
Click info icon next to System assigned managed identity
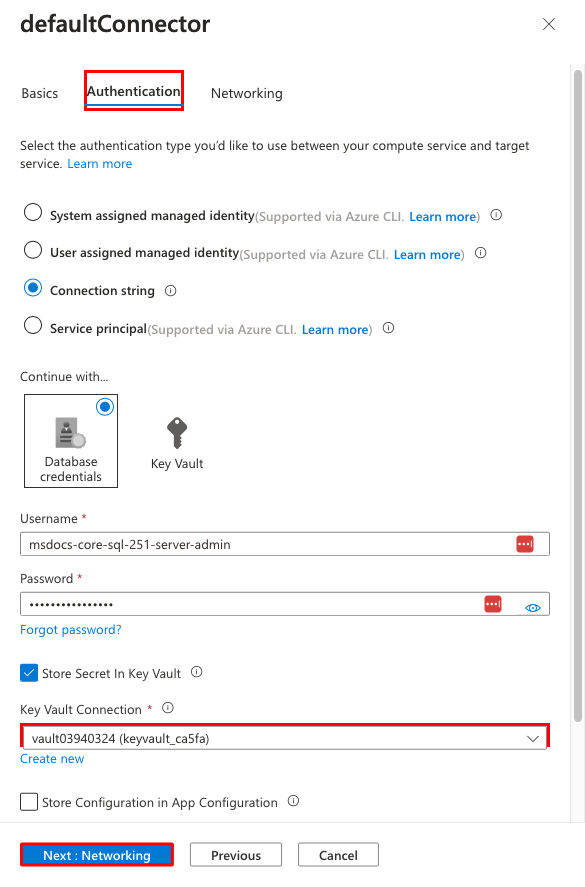pos(496,215)
